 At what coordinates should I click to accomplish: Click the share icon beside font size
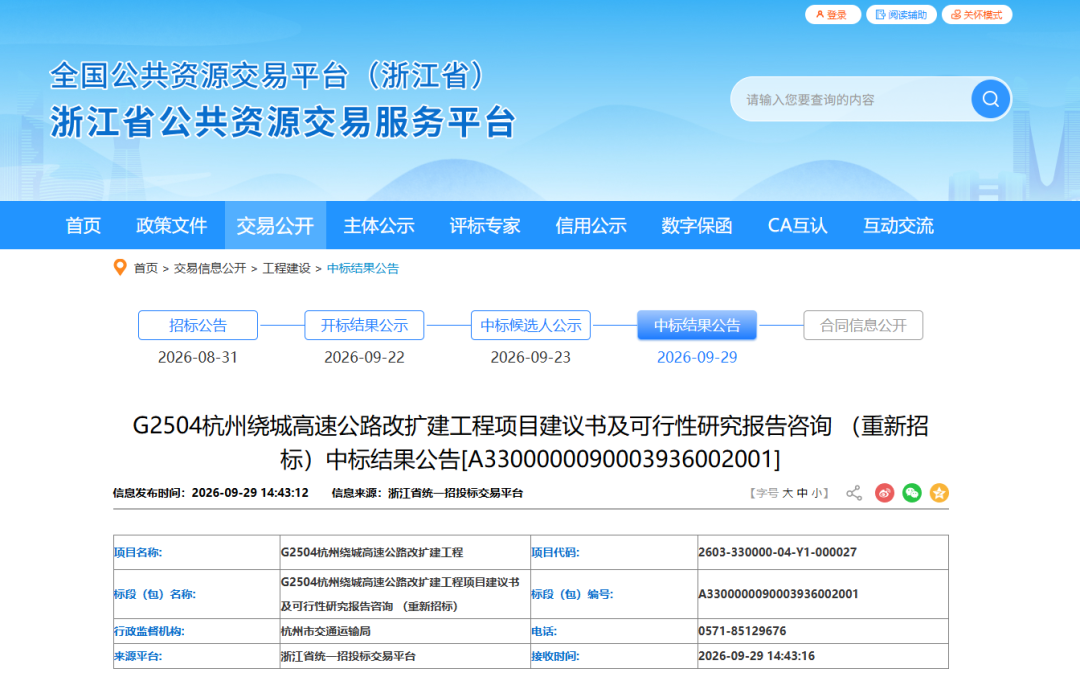tap(854, 493)
